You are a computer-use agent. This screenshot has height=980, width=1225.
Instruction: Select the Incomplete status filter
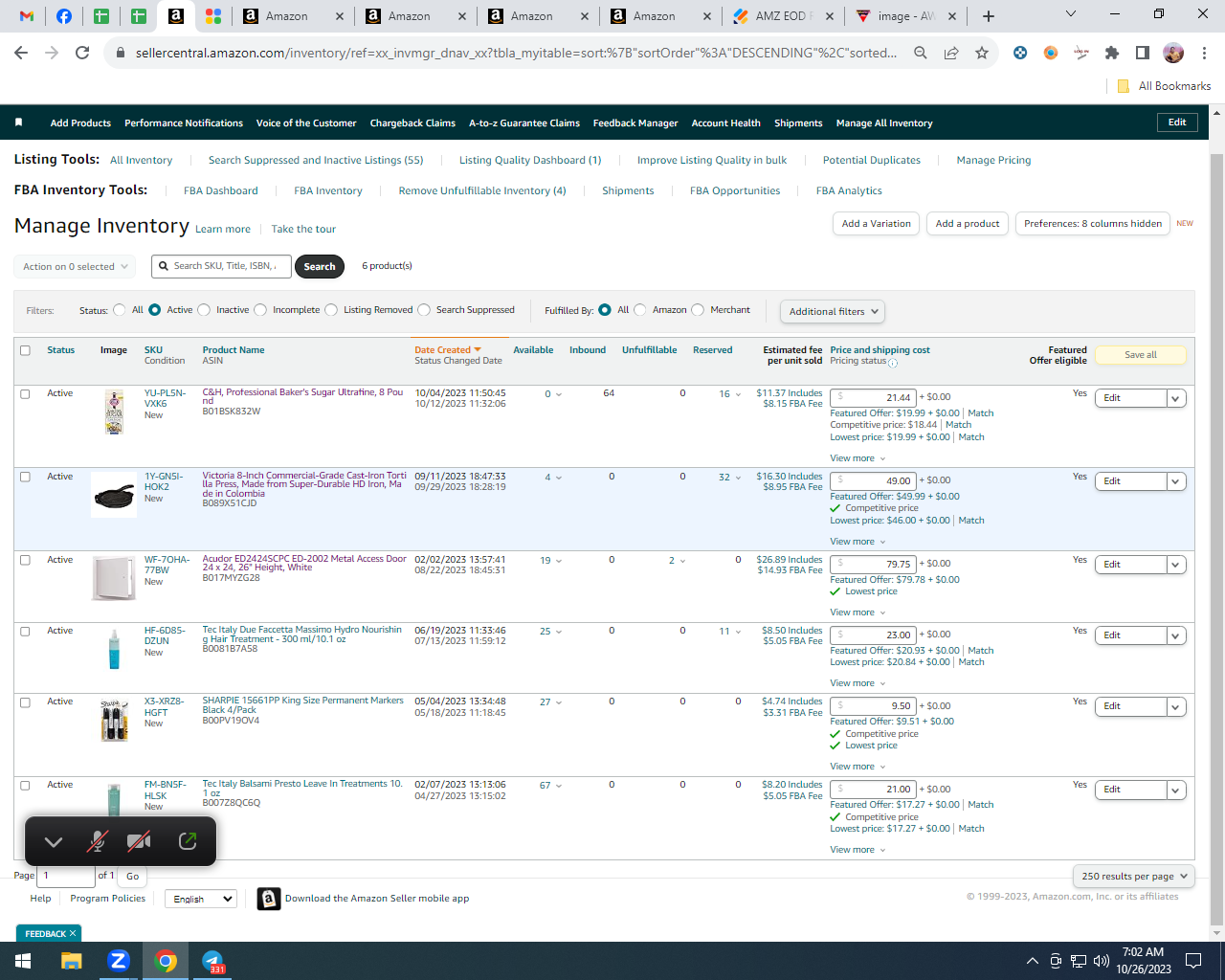(260, 310)
